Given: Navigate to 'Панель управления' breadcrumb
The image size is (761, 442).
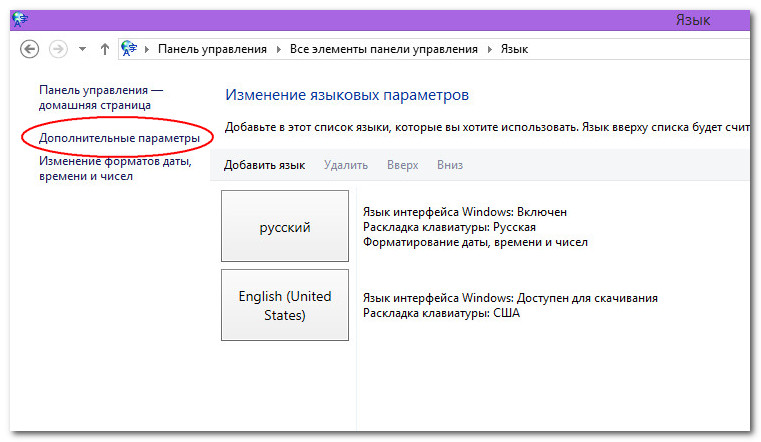Looking at the screenshot, I should point(210,49).
